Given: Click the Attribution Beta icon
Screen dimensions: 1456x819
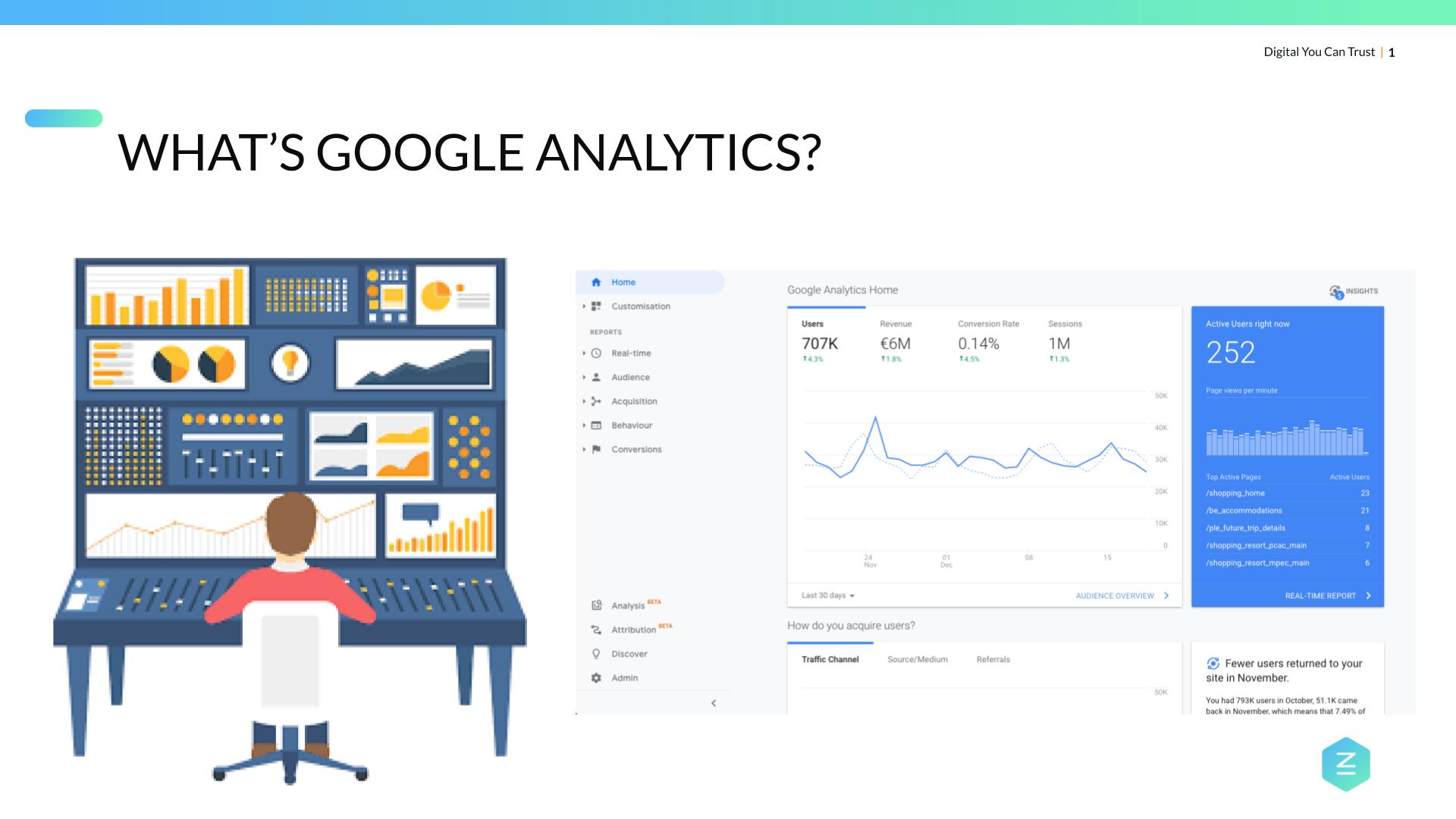Looking at the screenshot, I should 596,629.
